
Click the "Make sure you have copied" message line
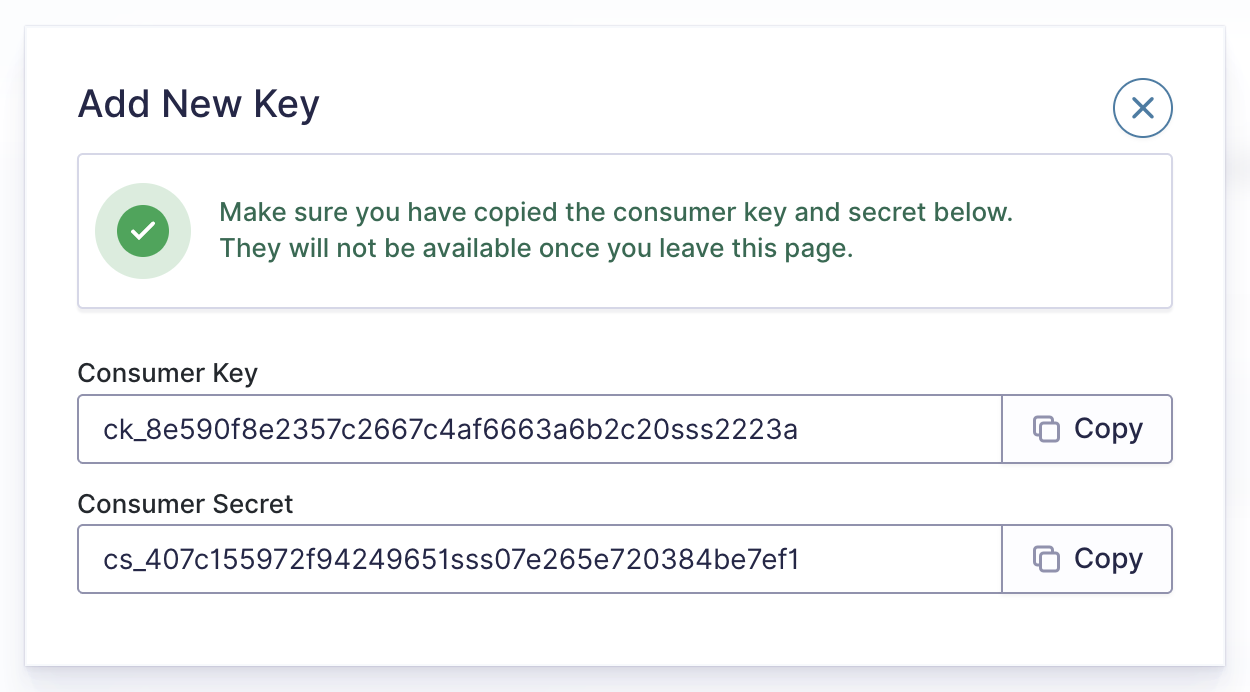pos(616,213)
